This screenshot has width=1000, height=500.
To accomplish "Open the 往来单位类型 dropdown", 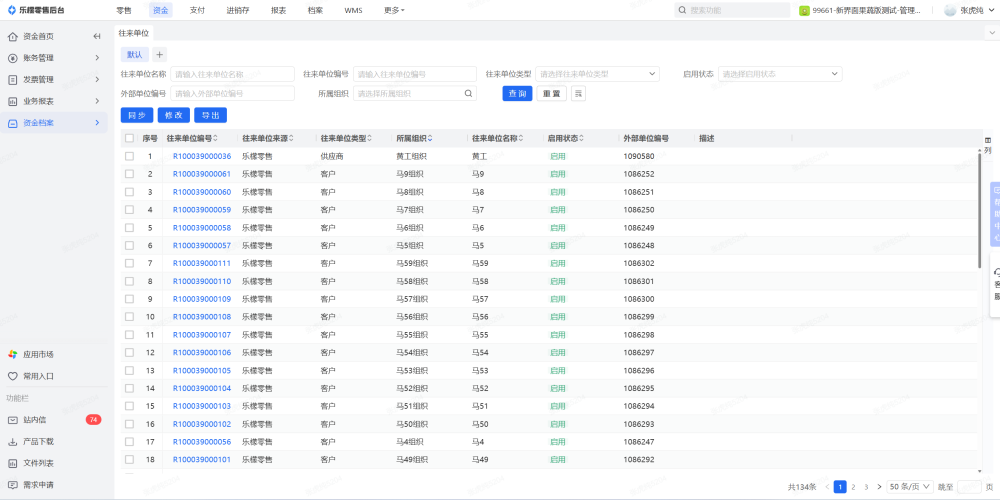I will (597, 74).
